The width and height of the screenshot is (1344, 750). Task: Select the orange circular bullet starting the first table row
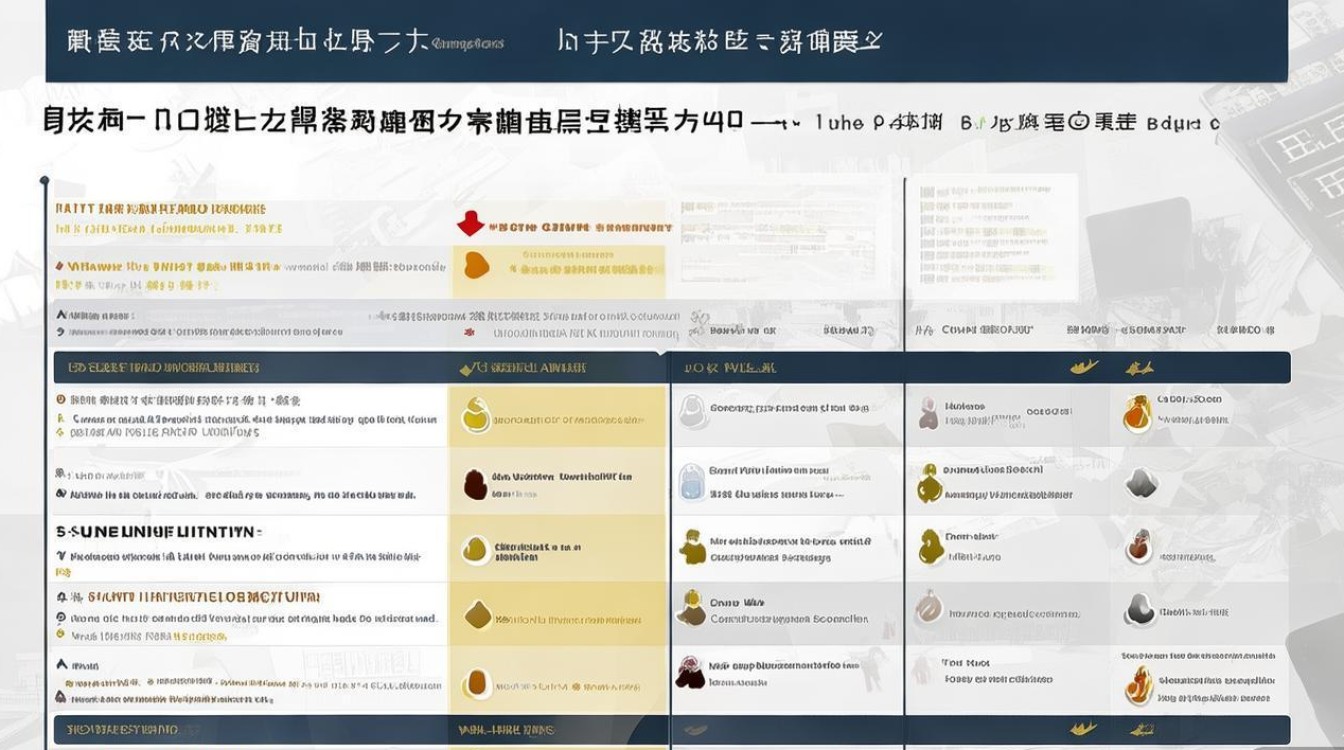61,399
